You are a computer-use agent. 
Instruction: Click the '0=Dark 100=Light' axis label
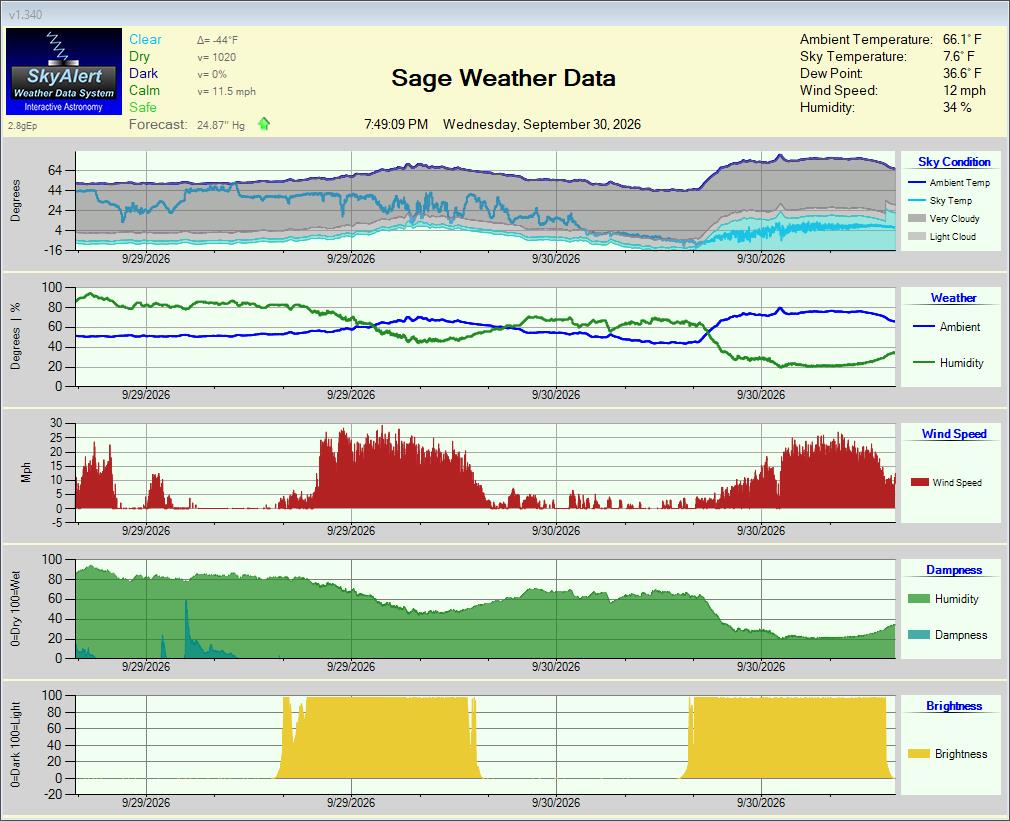coord(15,744)
